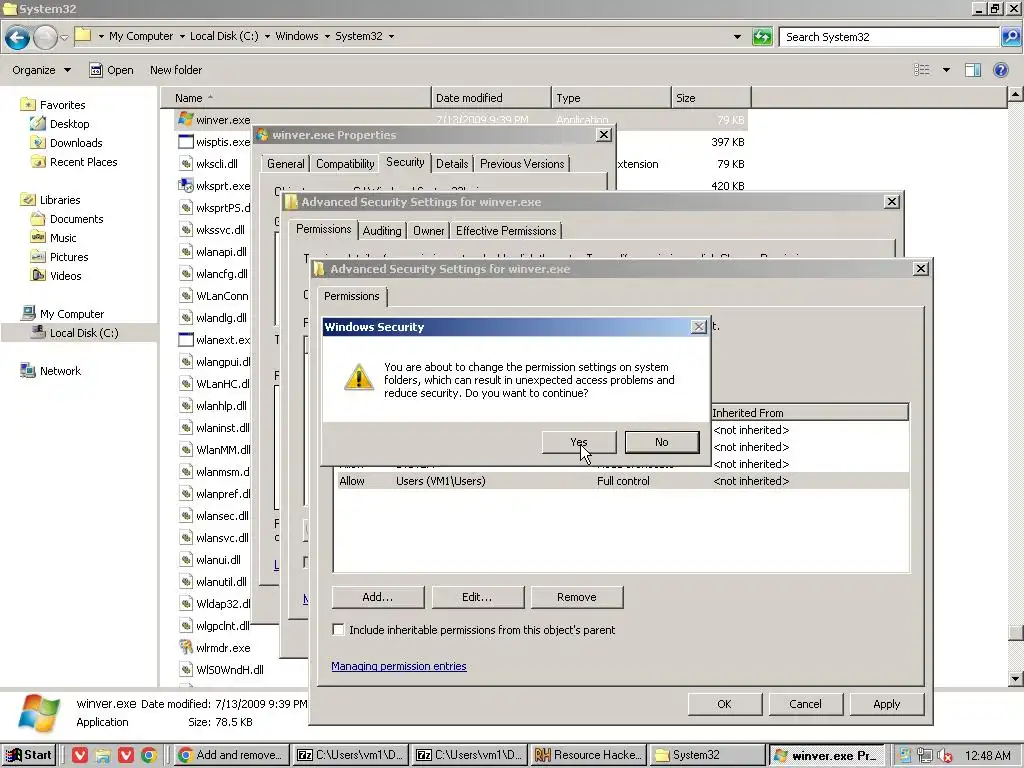Viewport: 1024px width, 768px height.
Task: Click the Start button
Action: 29,755
